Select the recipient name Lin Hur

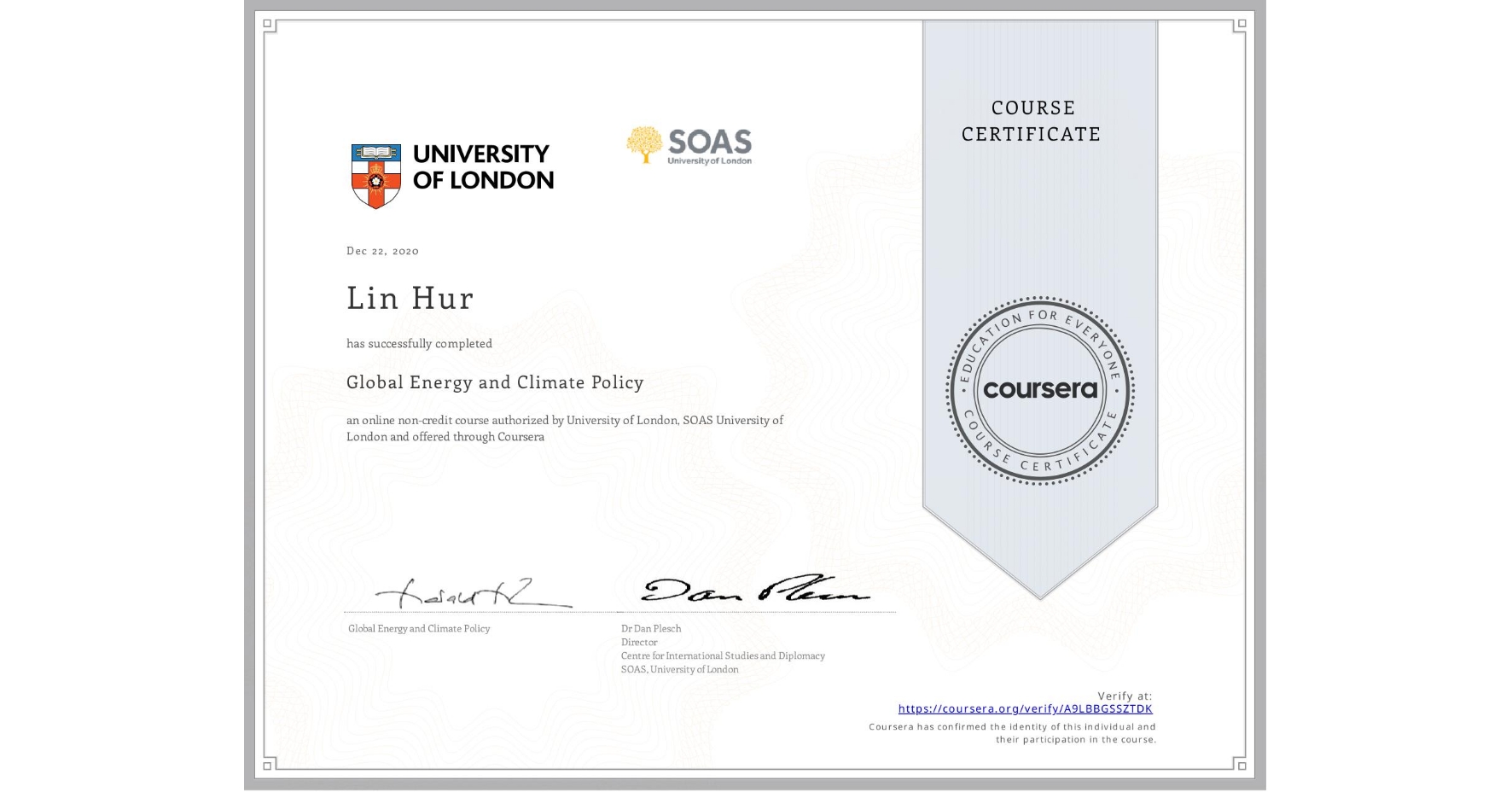(x=410, y=299)
